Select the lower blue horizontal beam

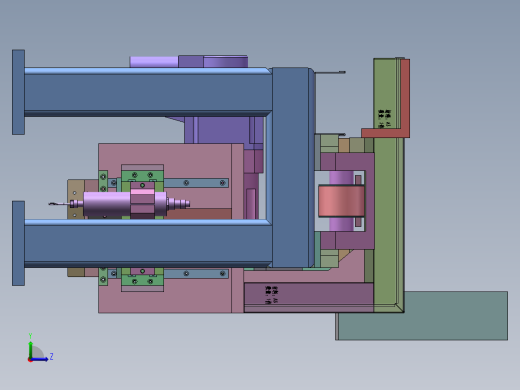pos(148,243)
